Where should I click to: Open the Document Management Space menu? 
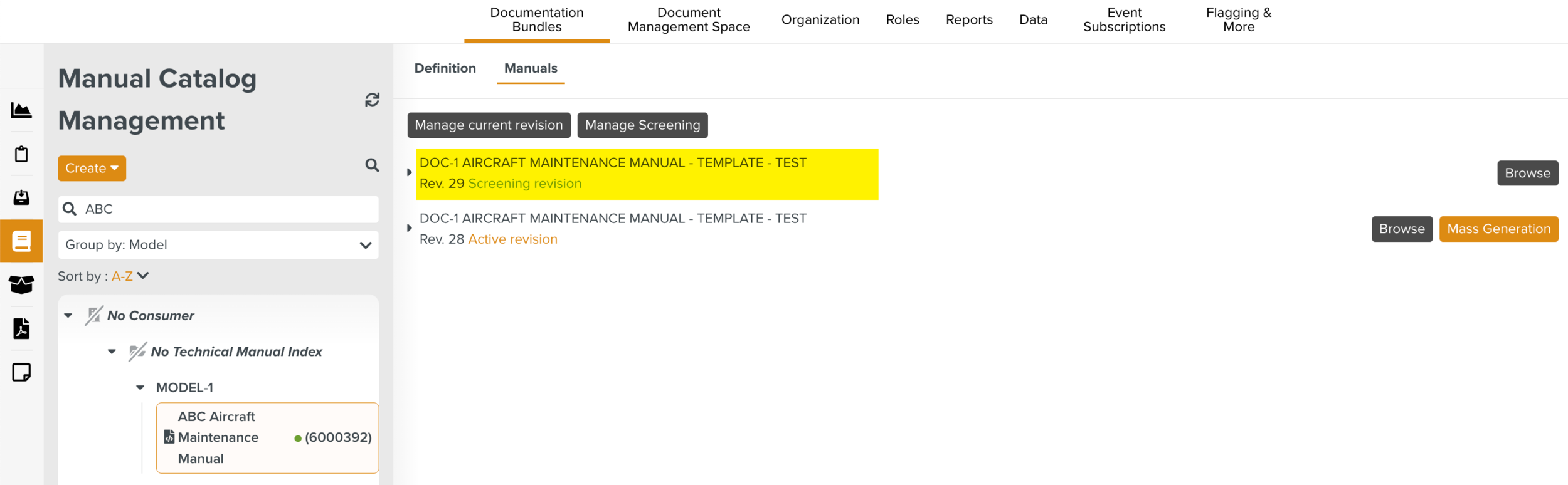pos(688,20)
